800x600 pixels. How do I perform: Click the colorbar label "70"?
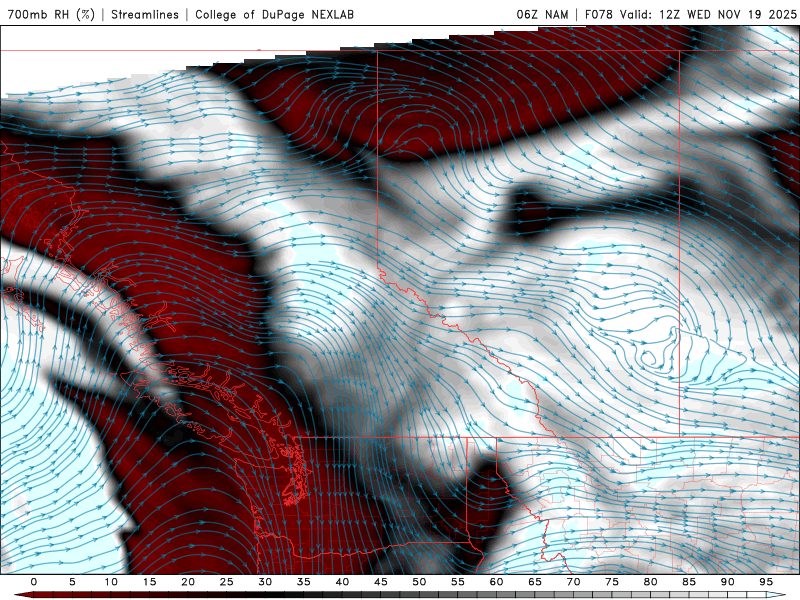click(573, 582)
